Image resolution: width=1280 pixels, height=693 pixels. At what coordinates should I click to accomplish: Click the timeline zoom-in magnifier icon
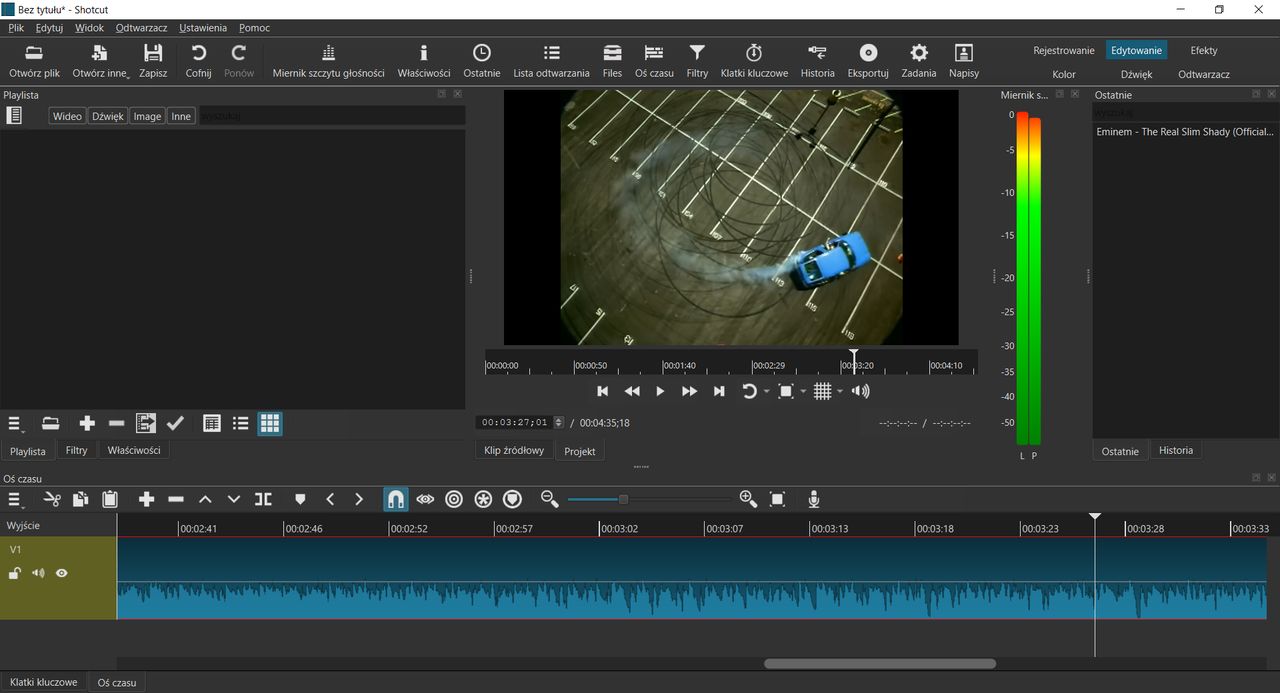tap(747, 499)
